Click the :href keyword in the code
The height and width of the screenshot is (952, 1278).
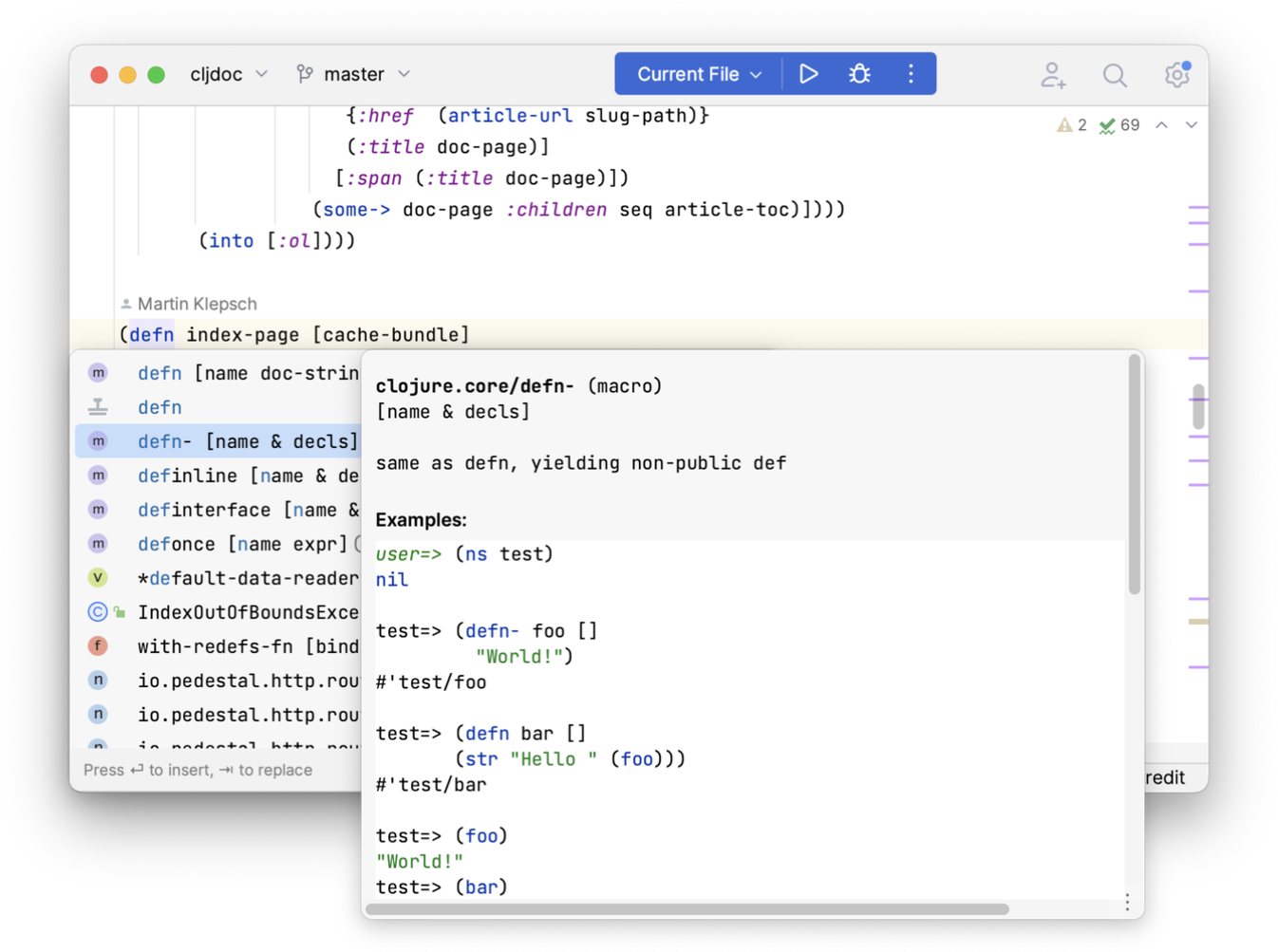[x=385, y=116]
